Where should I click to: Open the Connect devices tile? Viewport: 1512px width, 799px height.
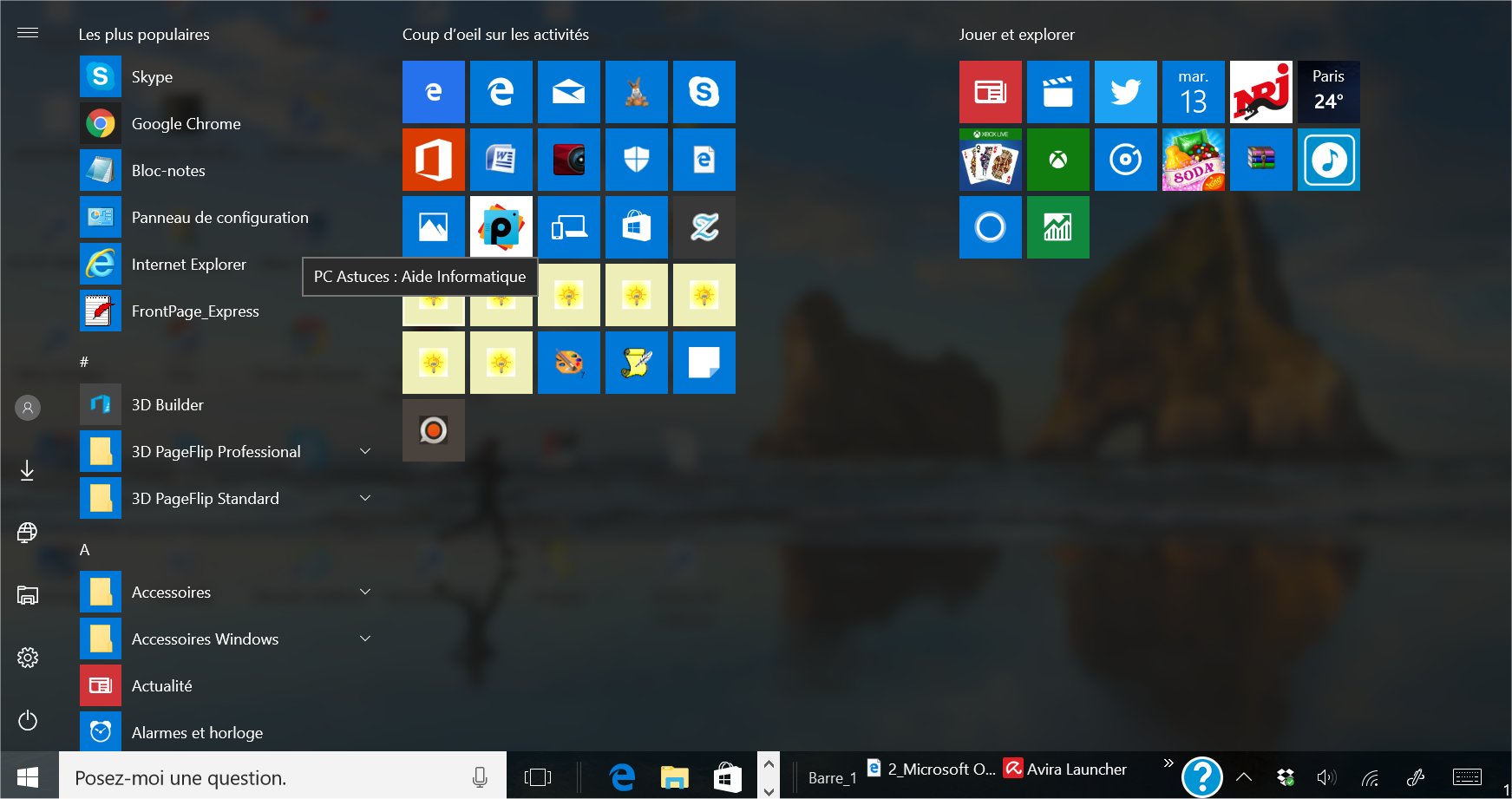pyautogui.click(x=568, y=227)
